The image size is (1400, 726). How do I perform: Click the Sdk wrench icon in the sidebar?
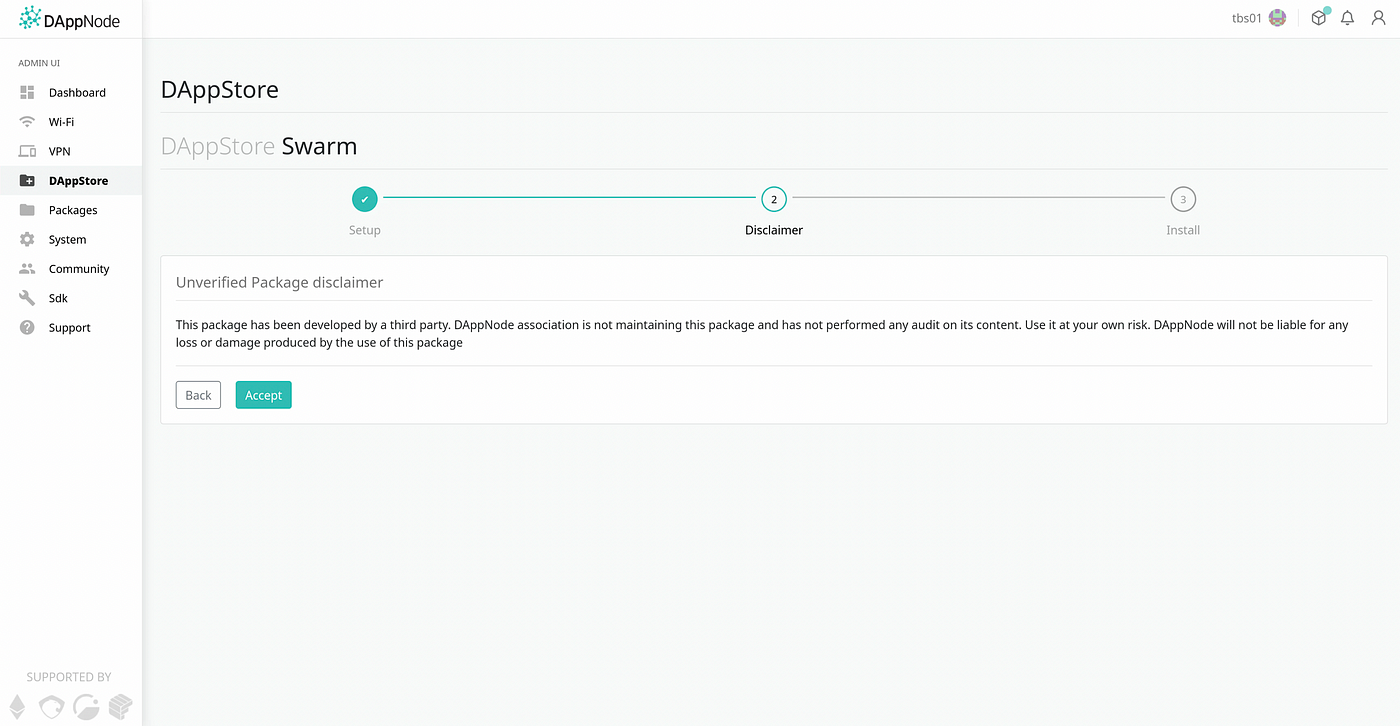click(27, 298)
